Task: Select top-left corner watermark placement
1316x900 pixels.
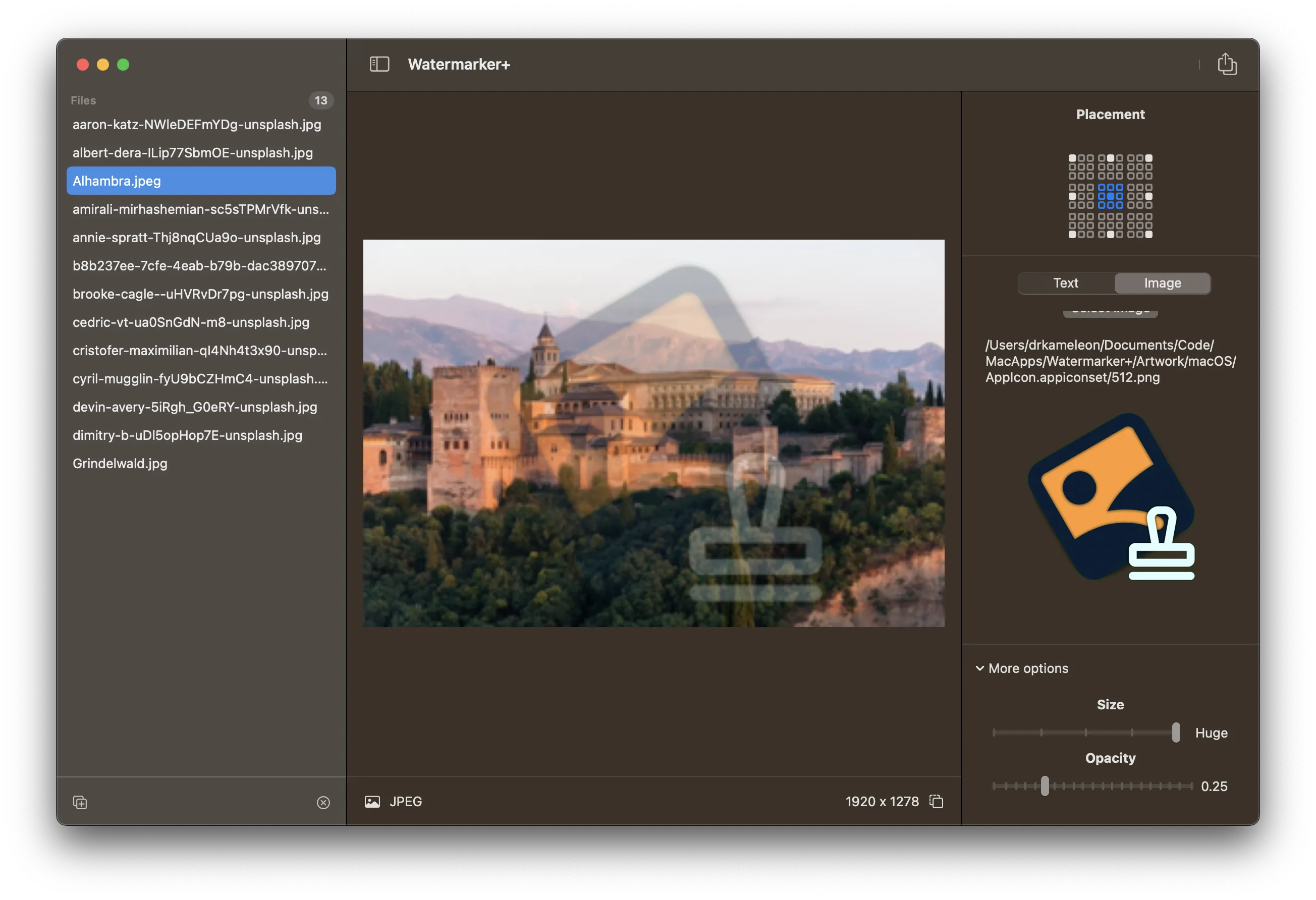Action: [1072, 158]
